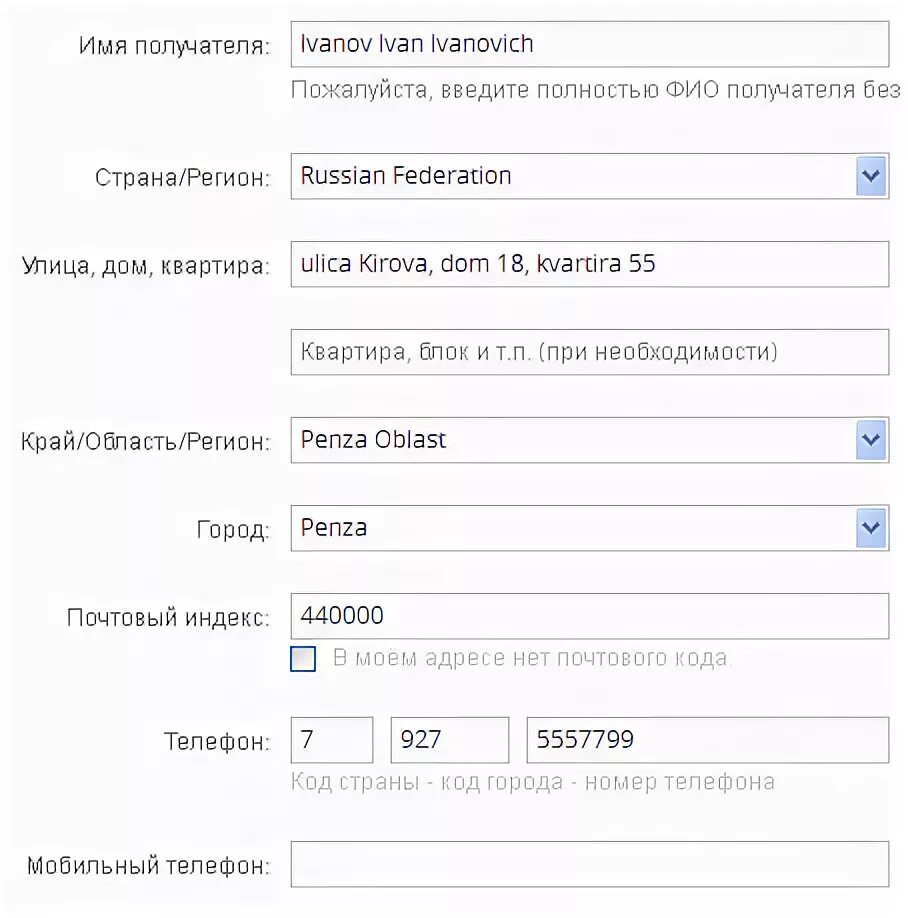Check the 'В моём адресе нет почтового кода' box
The height and width of the screenshot is (918, 908).
pos(303,659)
